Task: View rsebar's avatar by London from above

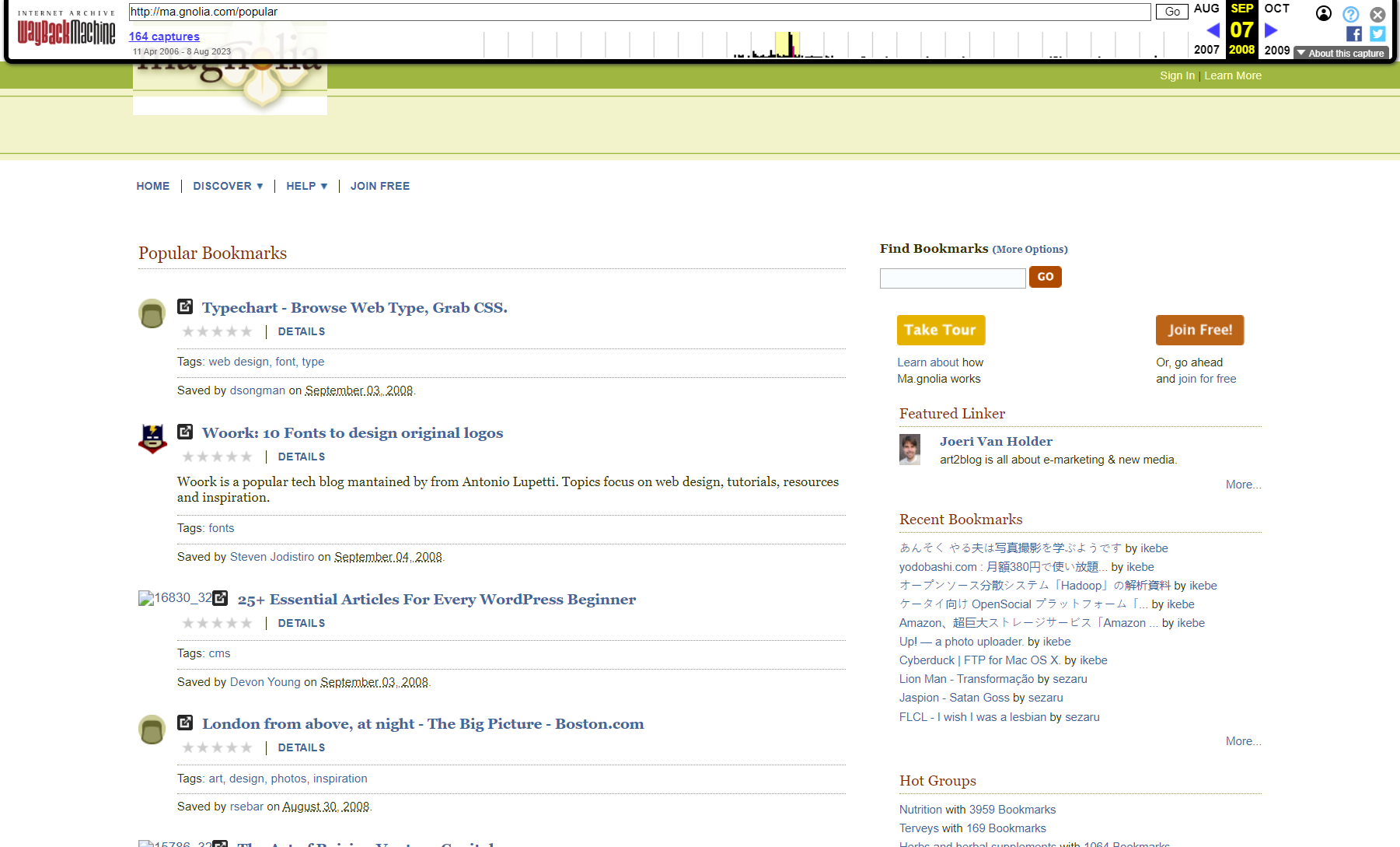Action: (x=152, y=730)
